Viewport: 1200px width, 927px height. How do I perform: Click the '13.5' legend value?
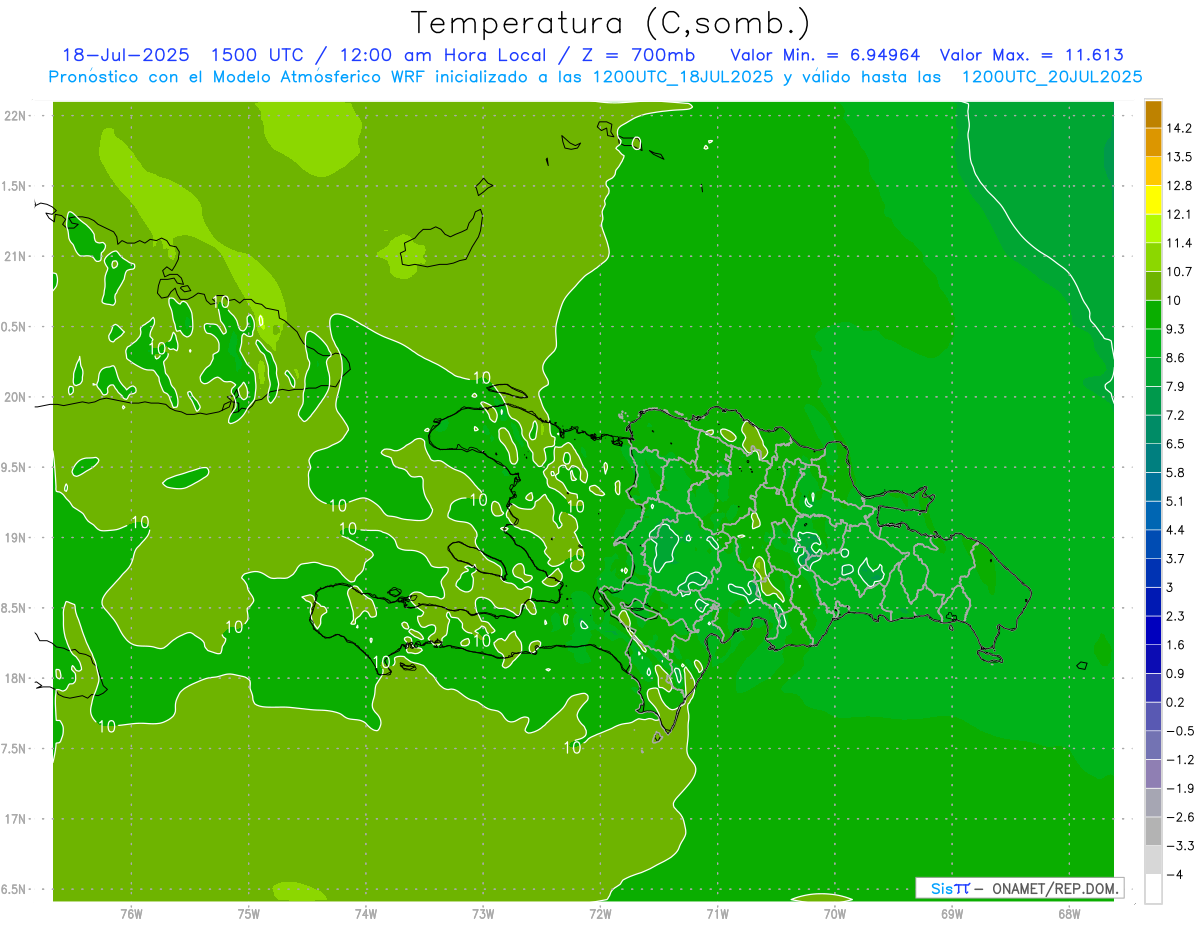[x=1180, y=157]
